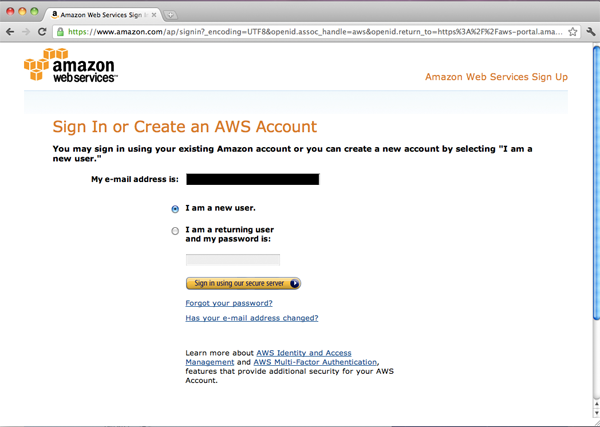Click the browser back arrow
This screenshot has width=600, height=427.
(x=11, y=32)
